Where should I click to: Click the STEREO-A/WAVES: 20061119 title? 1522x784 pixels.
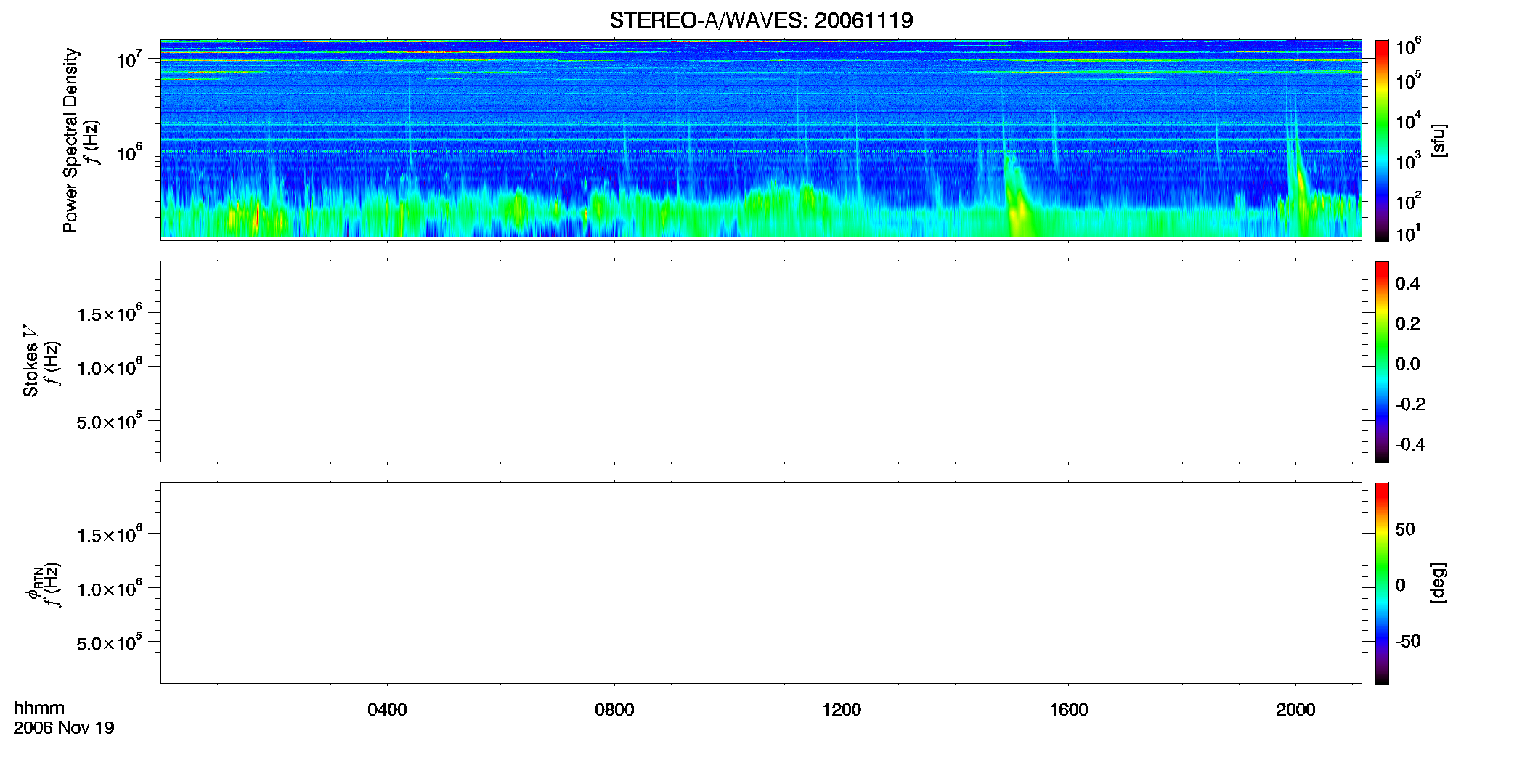(761, 20)
